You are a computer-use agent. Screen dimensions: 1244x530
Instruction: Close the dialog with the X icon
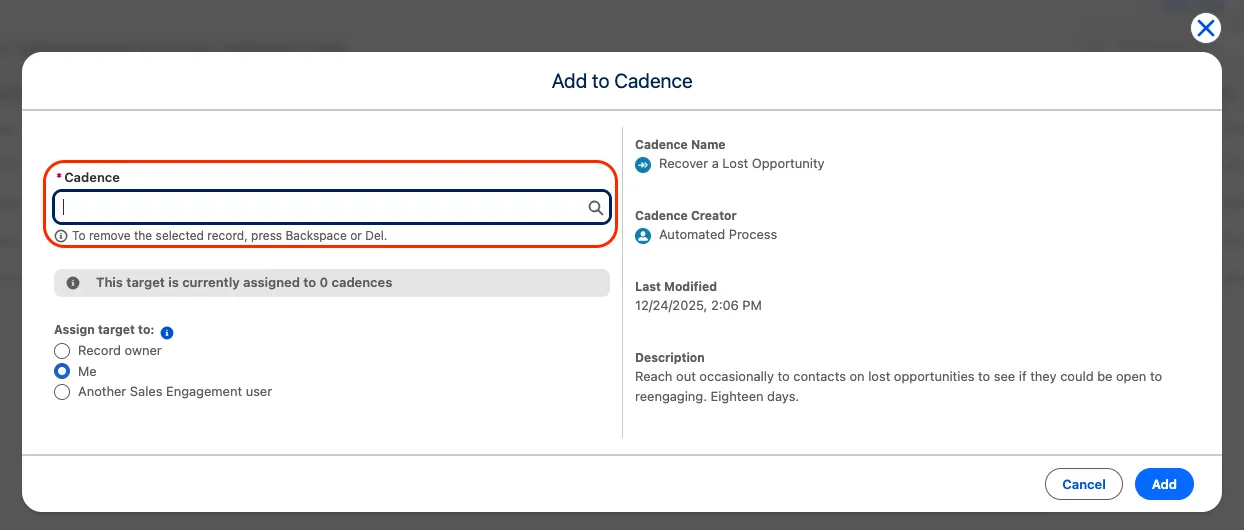[x=1206, y=28]
